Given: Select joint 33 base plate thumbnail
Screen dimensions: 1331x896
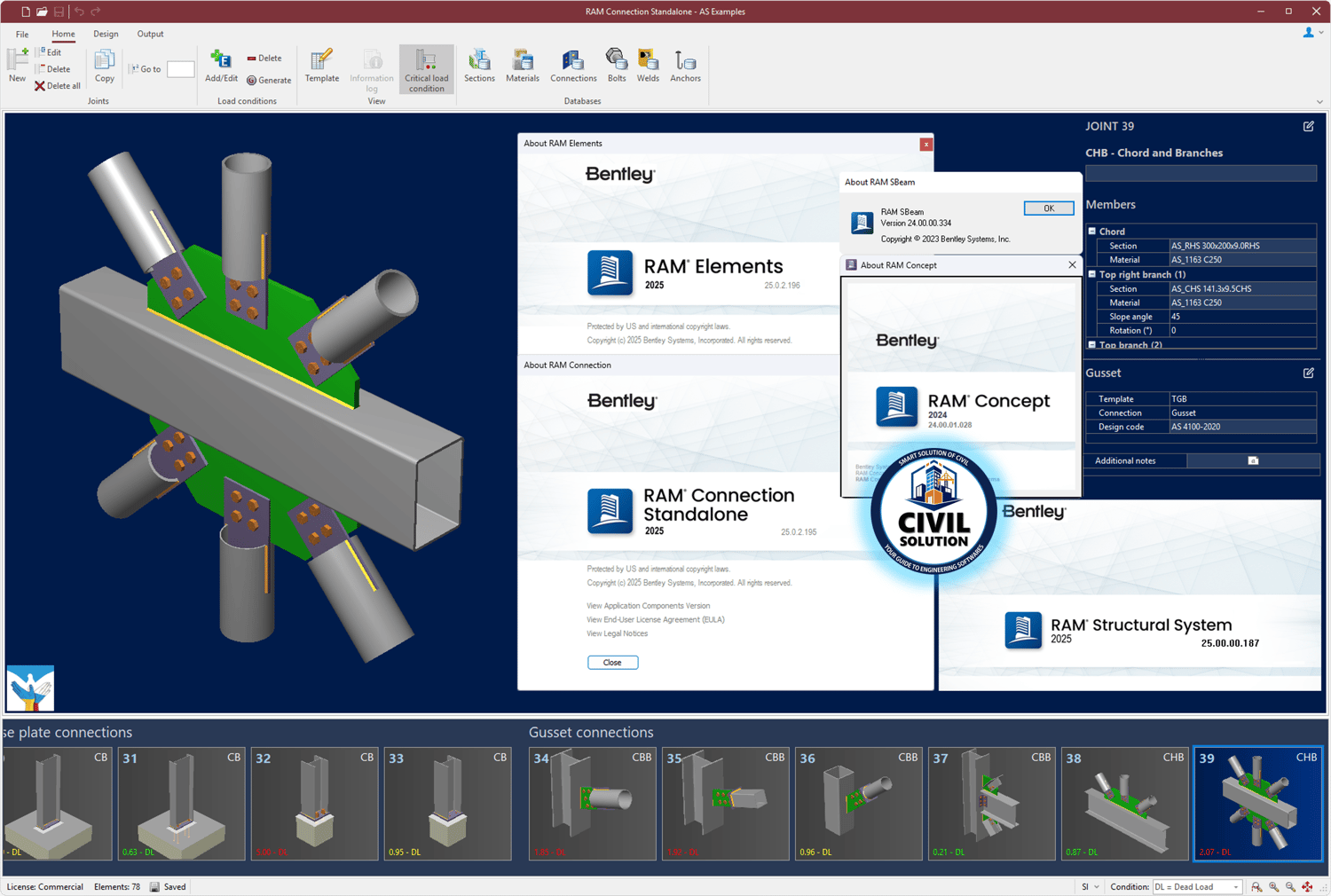Looking at the screenshot, I should [x=448, y=804].
